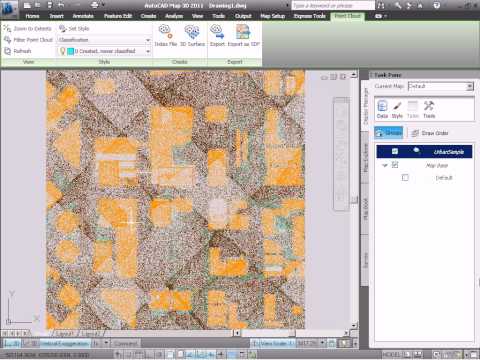480x360 pixels.
Task: Open the Insert ribbon tab
Action: [56, 16]
